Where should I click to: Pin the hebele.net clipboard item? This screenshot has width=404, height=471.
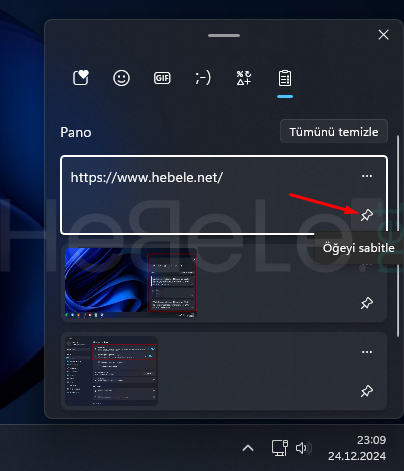coord(367,215)
